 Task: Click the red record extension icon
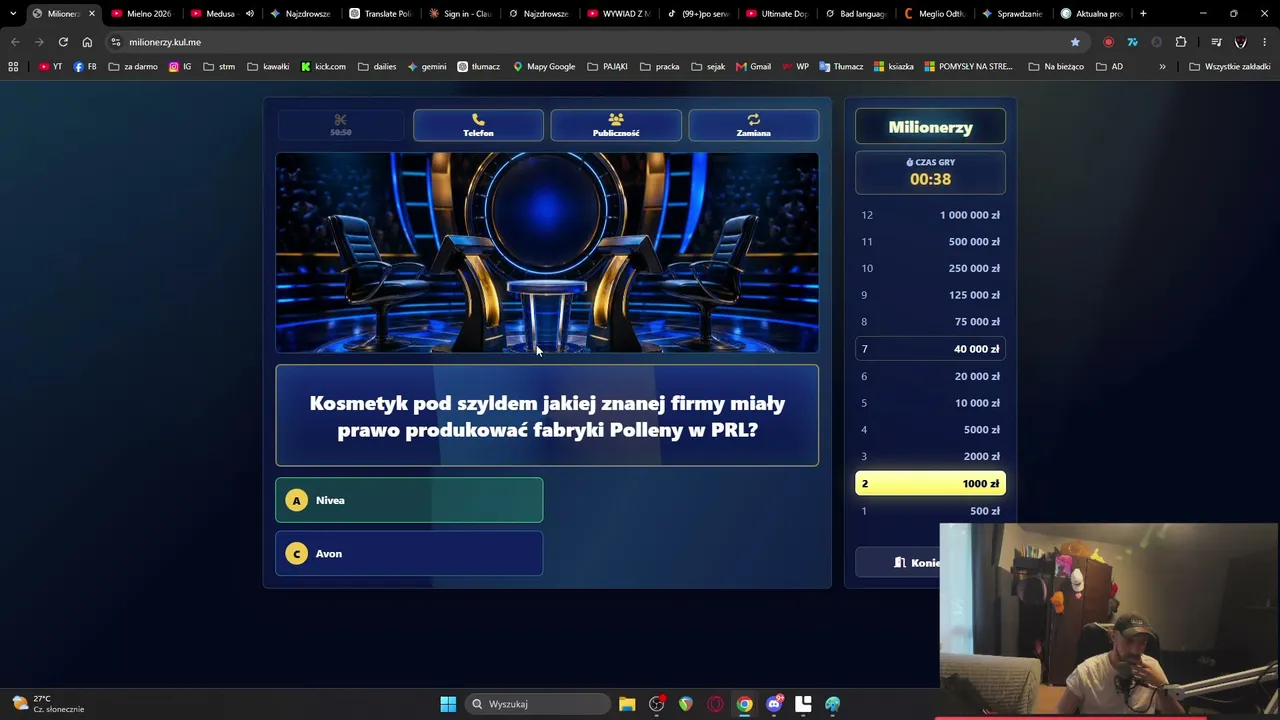pos(1108,42)
